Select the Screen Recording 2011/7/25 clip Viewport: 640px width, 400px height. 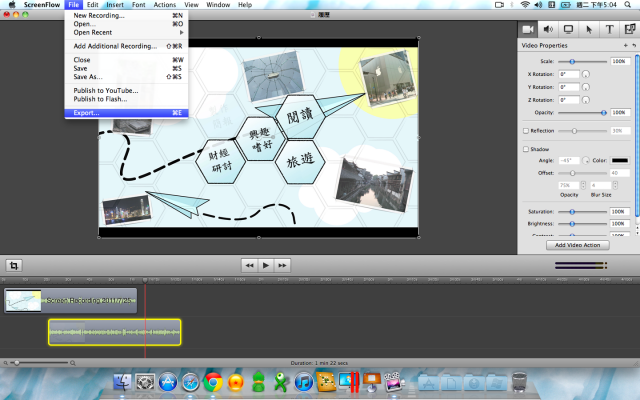[71, 301]
